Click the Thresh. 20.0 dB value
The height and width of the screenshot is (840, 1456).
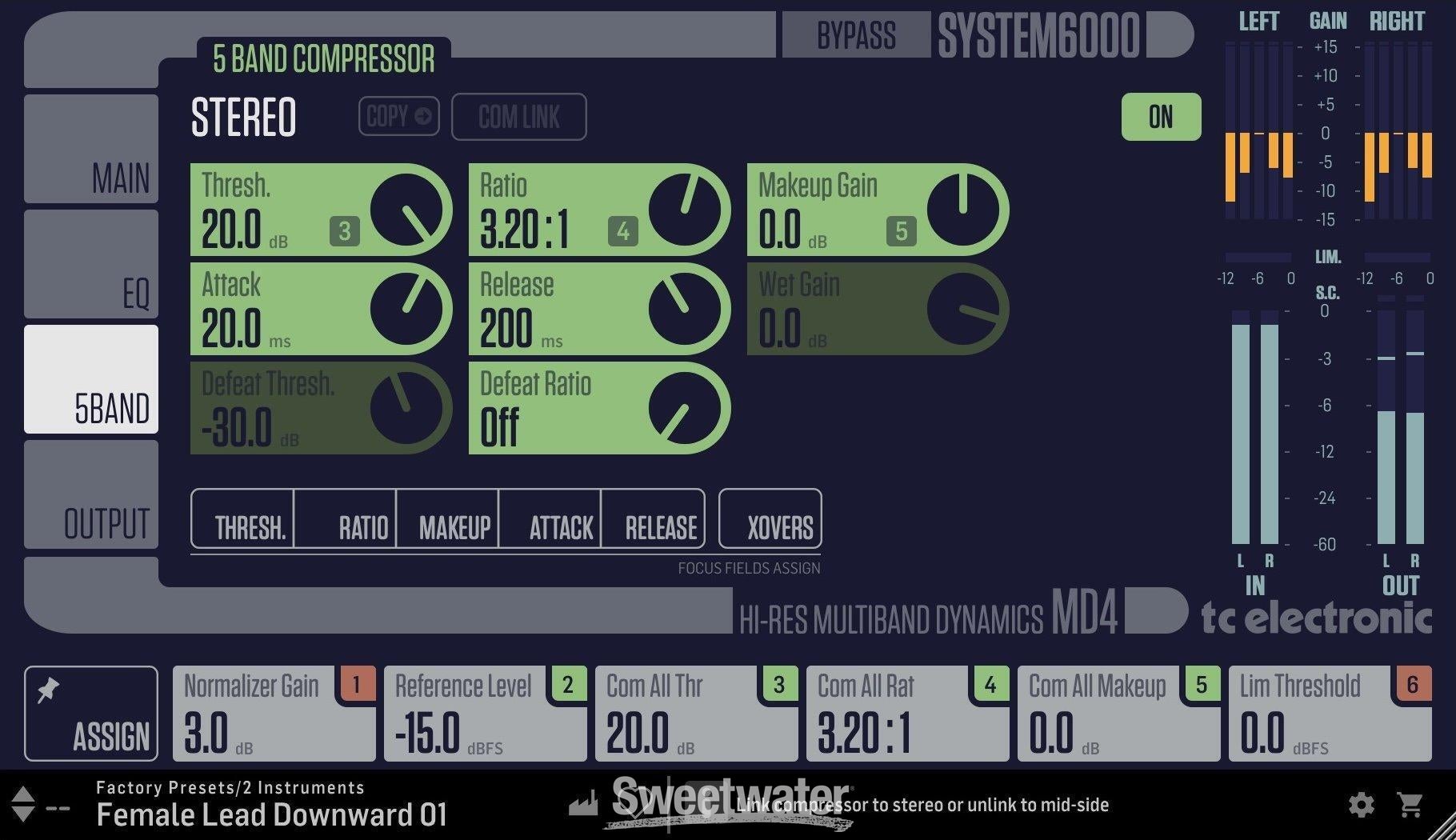tap(244, 230)
